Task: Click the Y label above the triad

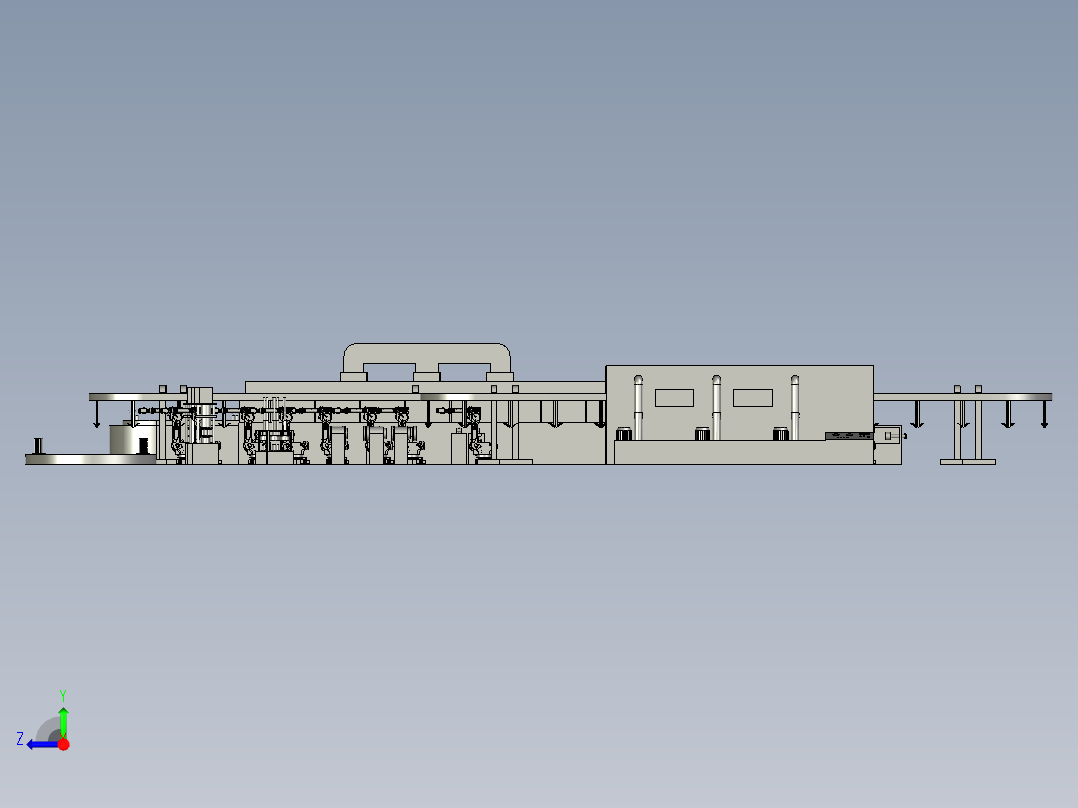Action: click(63, 695)
